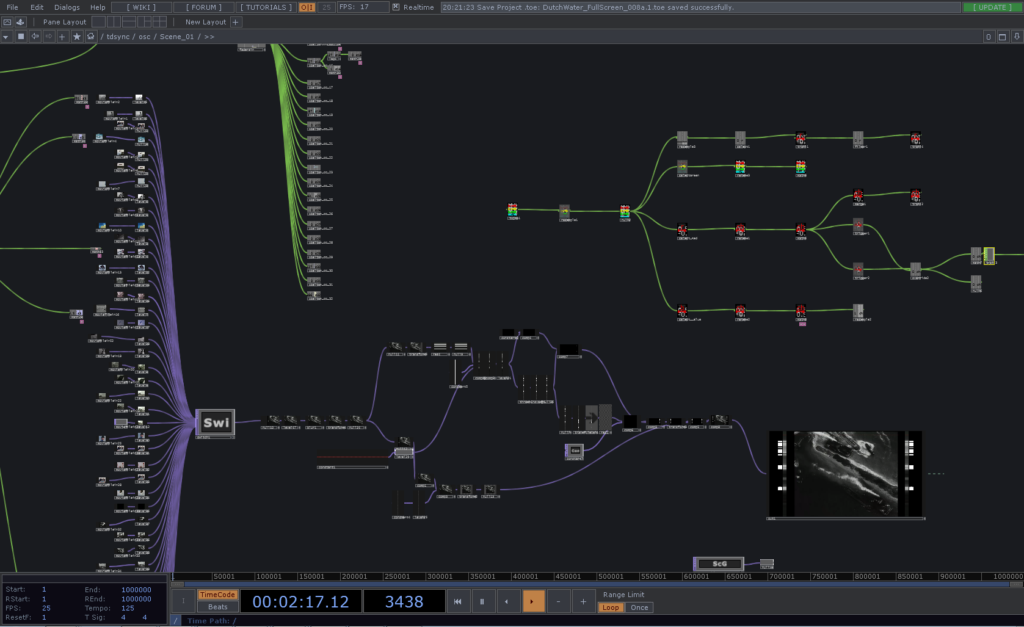This screenshot has height=627, width=1024.
Task: Open the Edit menu
Action: click(37, 7)
